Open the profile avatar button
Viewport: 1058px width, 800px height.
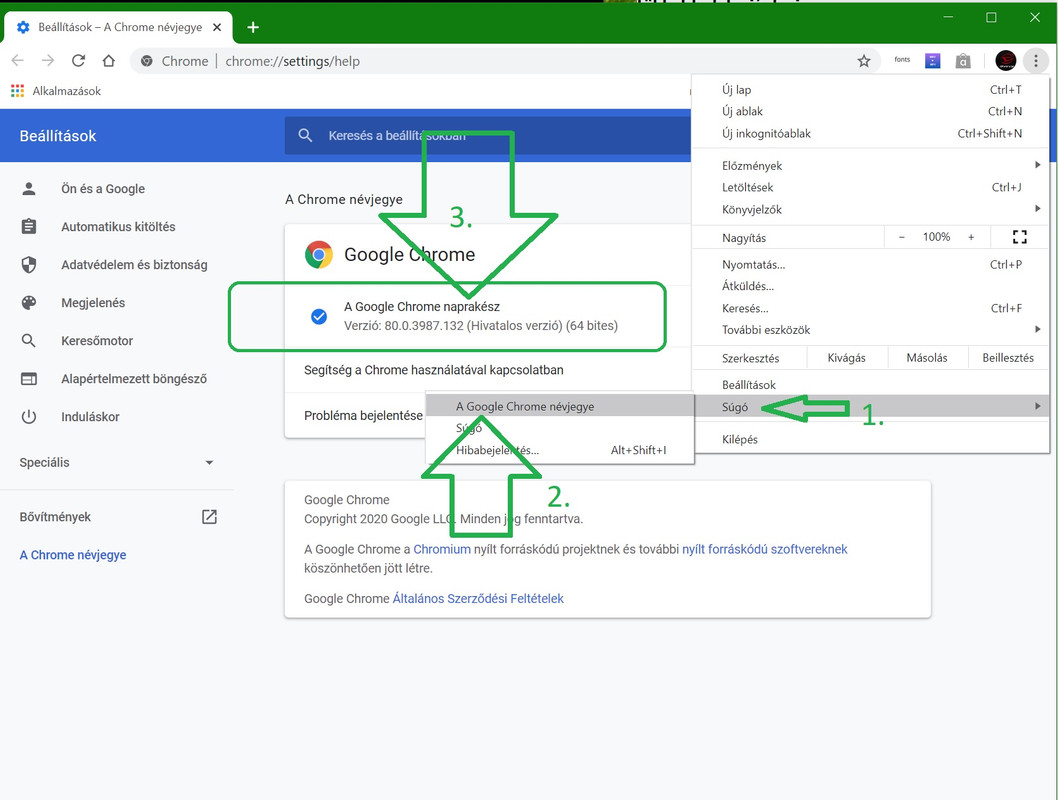point(1005,61)
